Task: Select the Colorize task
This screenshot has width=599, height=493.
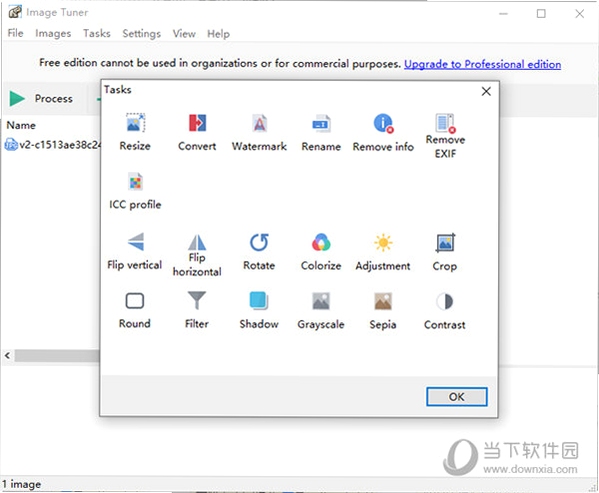Action: [321, 252]
